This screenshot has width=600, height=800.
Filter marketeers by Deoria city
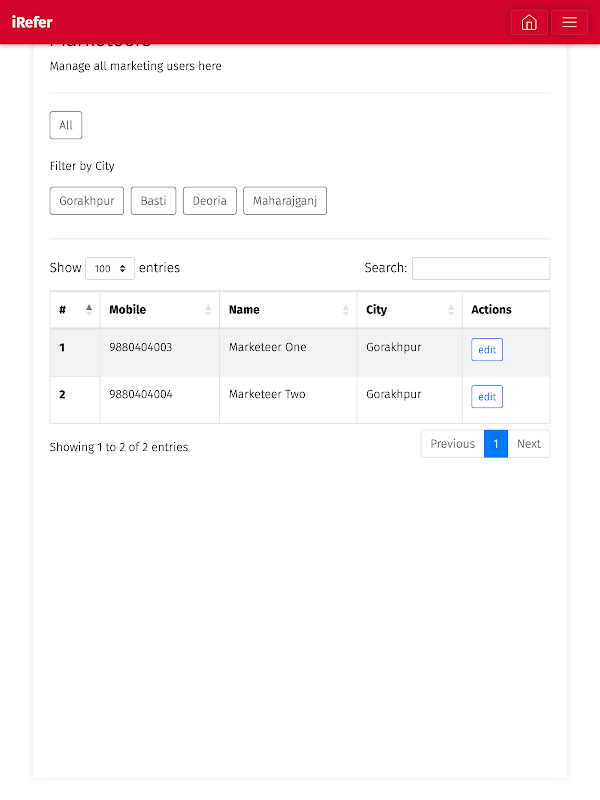point(210,201)
